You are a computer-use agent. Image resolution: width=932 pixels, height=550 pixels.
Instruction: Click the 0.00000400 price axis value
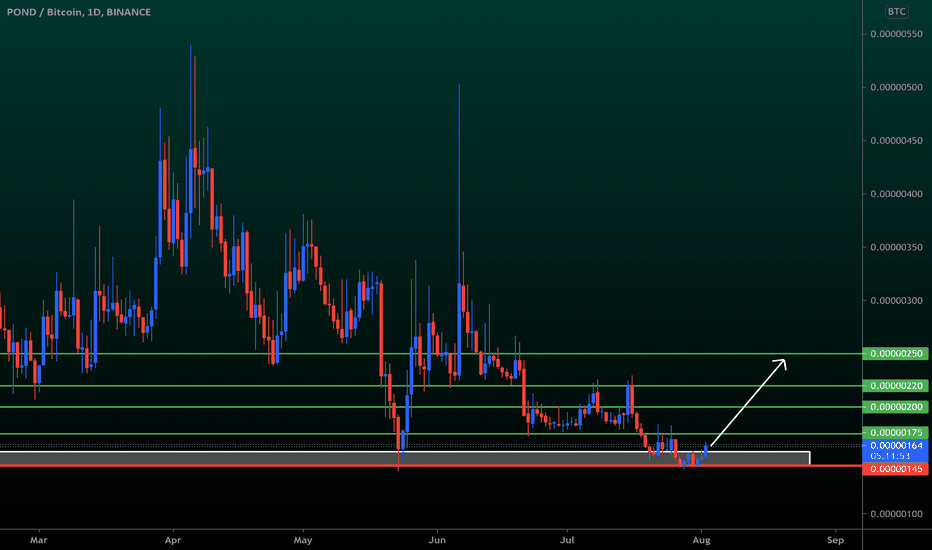pyautogui.click(x=896, y=194)
